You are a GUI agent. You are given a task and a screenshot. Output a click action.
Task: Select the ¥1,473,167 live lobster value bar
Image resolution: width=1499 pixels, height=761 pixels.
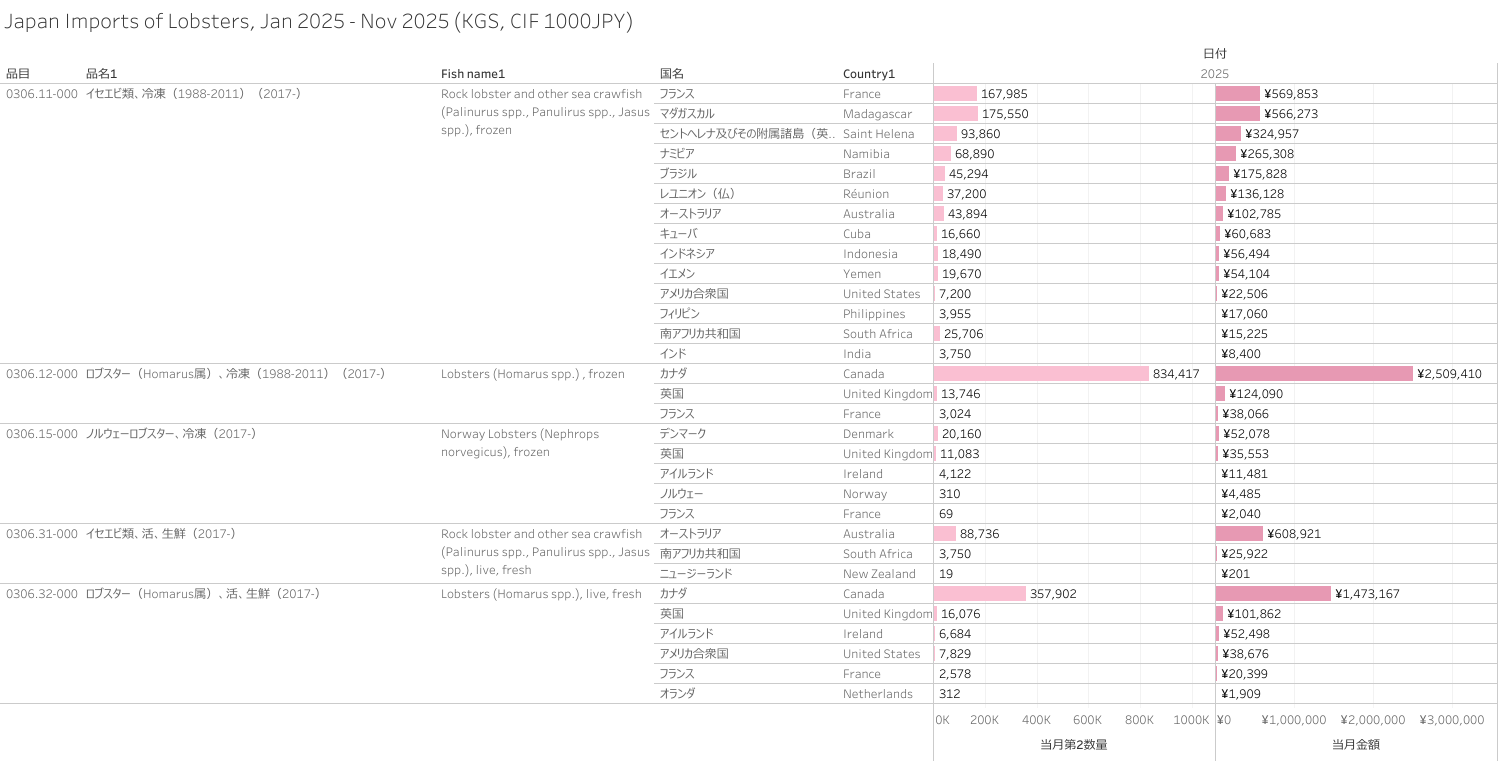[1272, 593]
